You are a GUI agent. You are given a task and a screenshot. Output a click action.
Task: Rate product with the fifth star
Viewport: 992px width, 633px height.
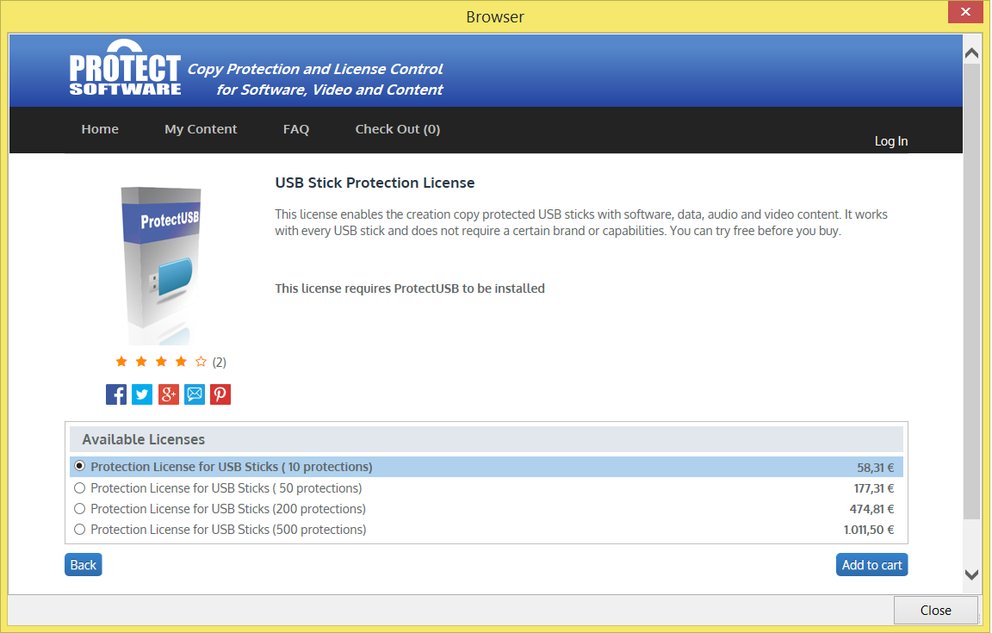201,362
